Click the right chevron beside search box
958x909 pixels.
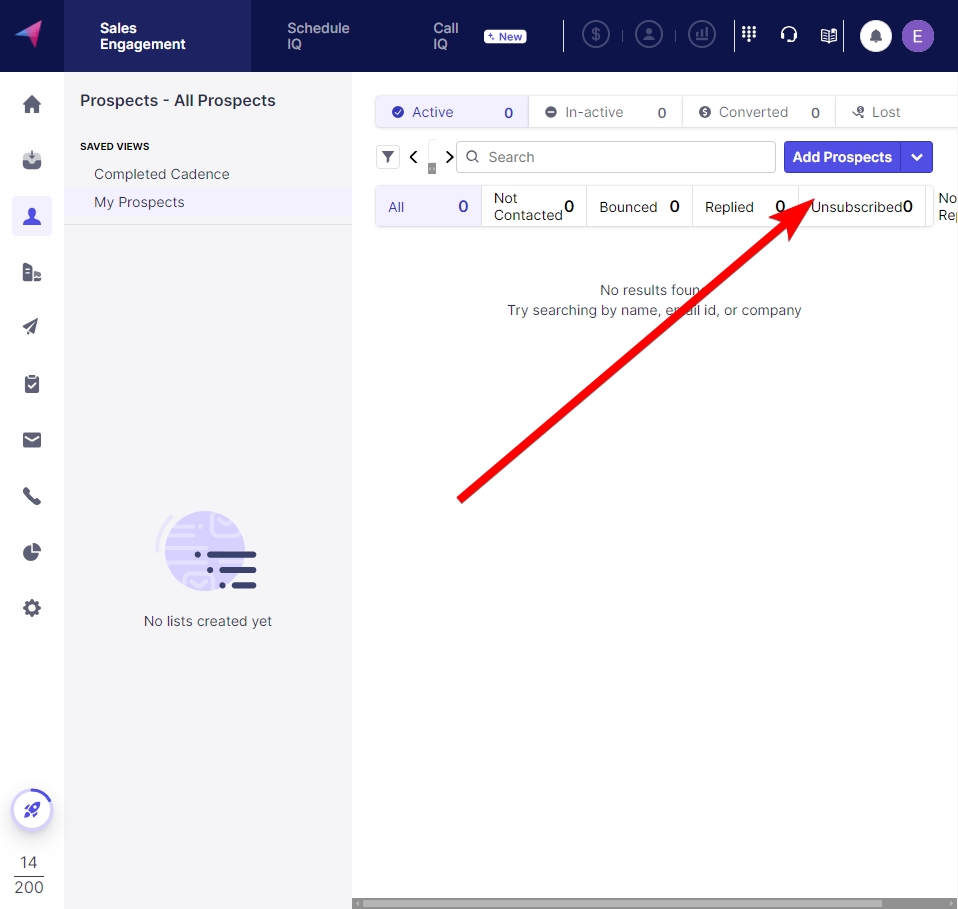pos(449,157)
